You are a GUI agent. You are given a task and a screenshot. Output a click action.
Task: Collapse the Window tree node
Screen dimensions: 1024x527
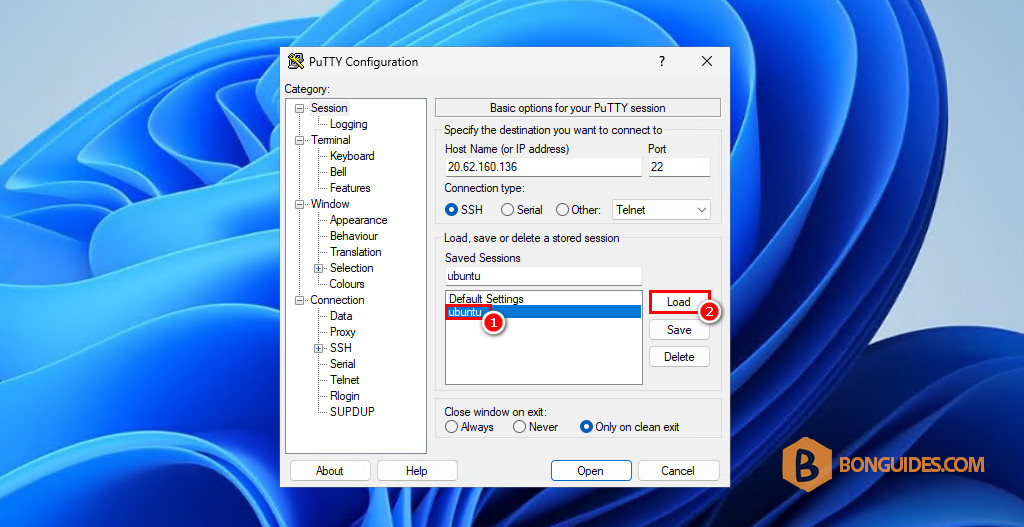point(300,204)
